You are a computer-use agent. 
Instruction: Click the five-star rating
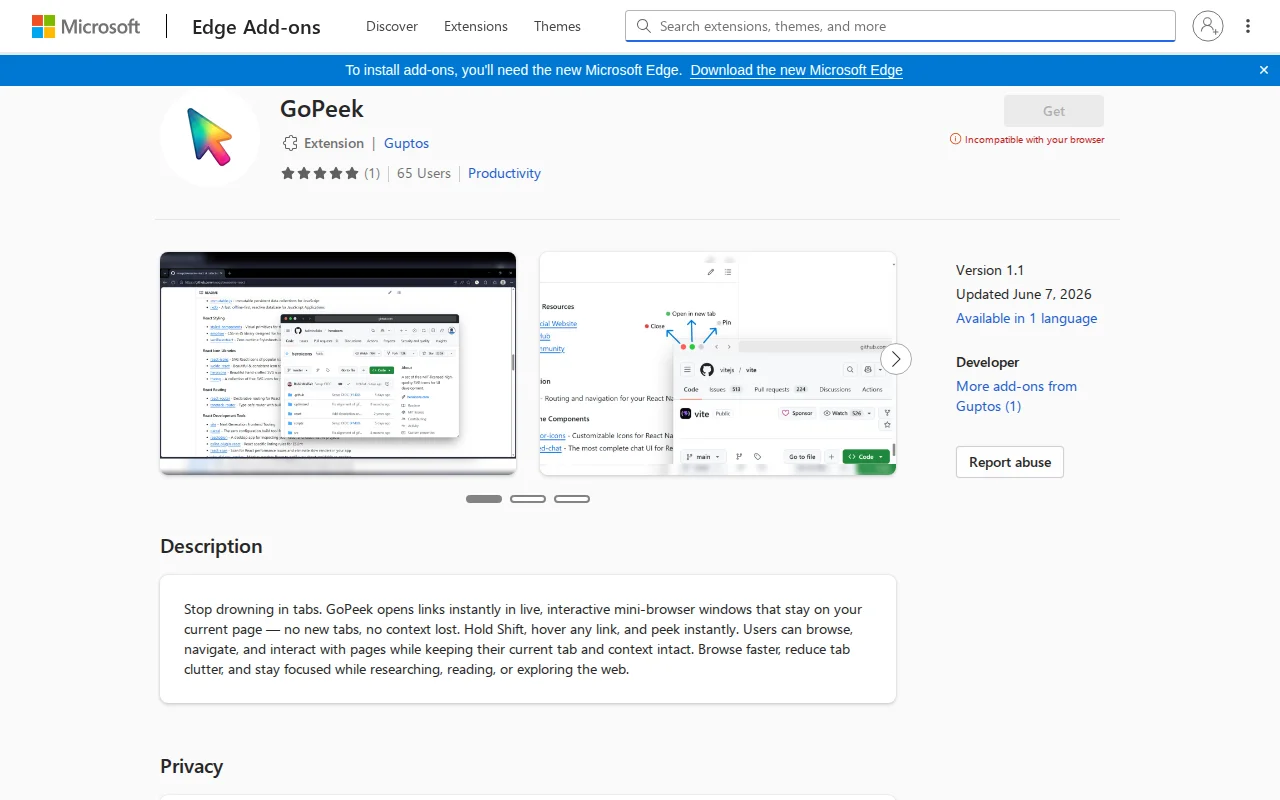tap(320, 173)
